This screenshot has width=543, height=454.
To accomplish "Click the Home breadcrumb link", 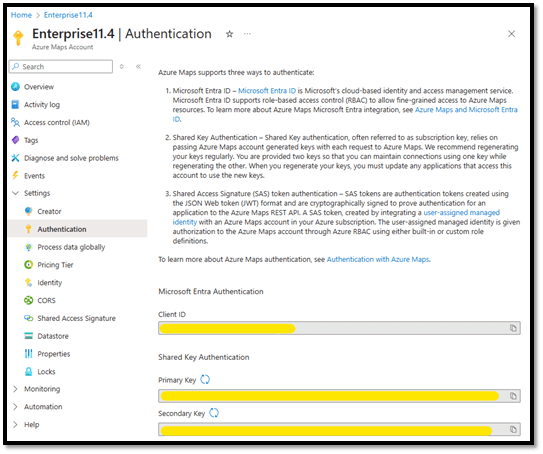I will (21, 15).
